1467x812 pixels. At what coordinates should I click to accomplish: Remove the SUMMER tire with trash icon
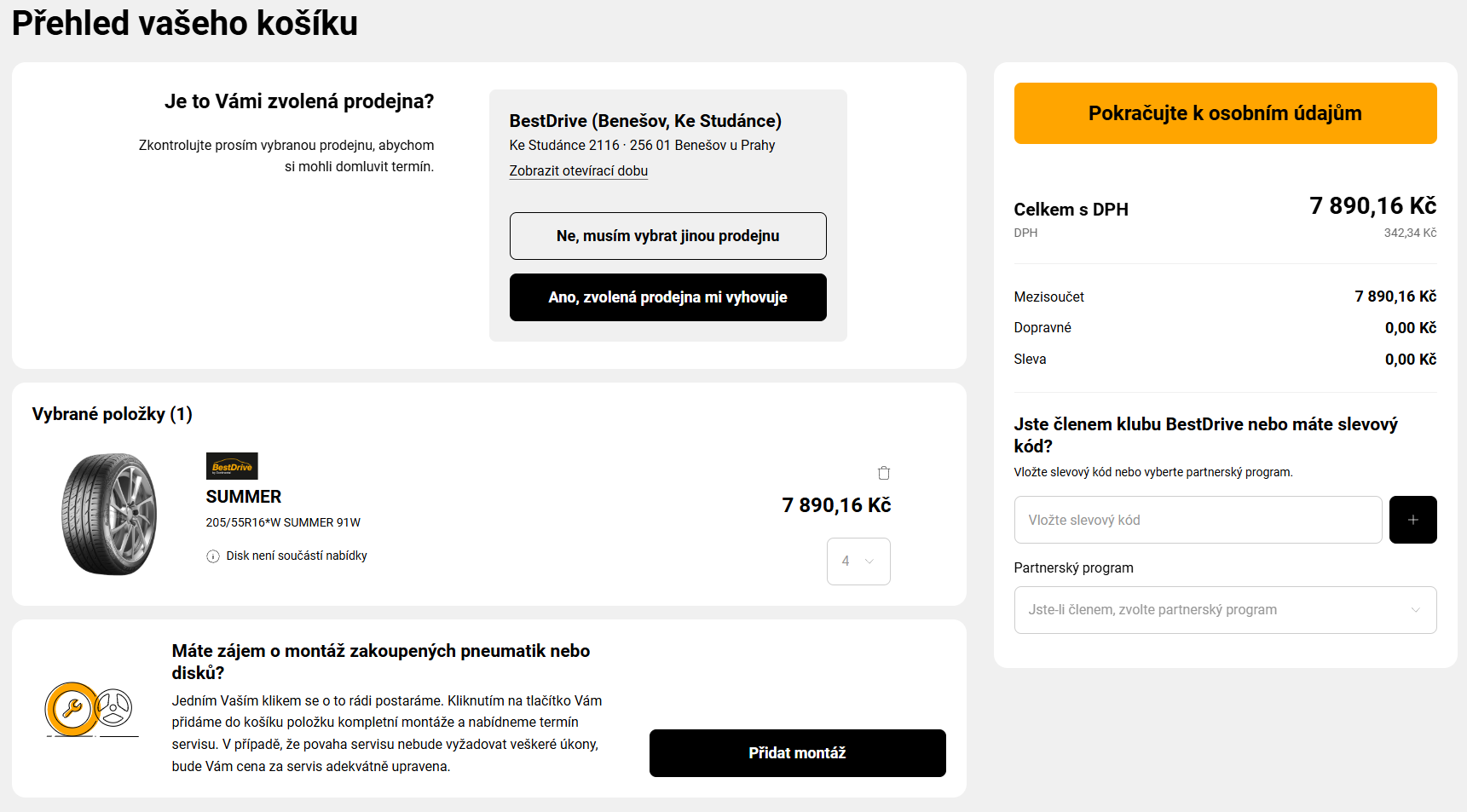click(884, 473)
